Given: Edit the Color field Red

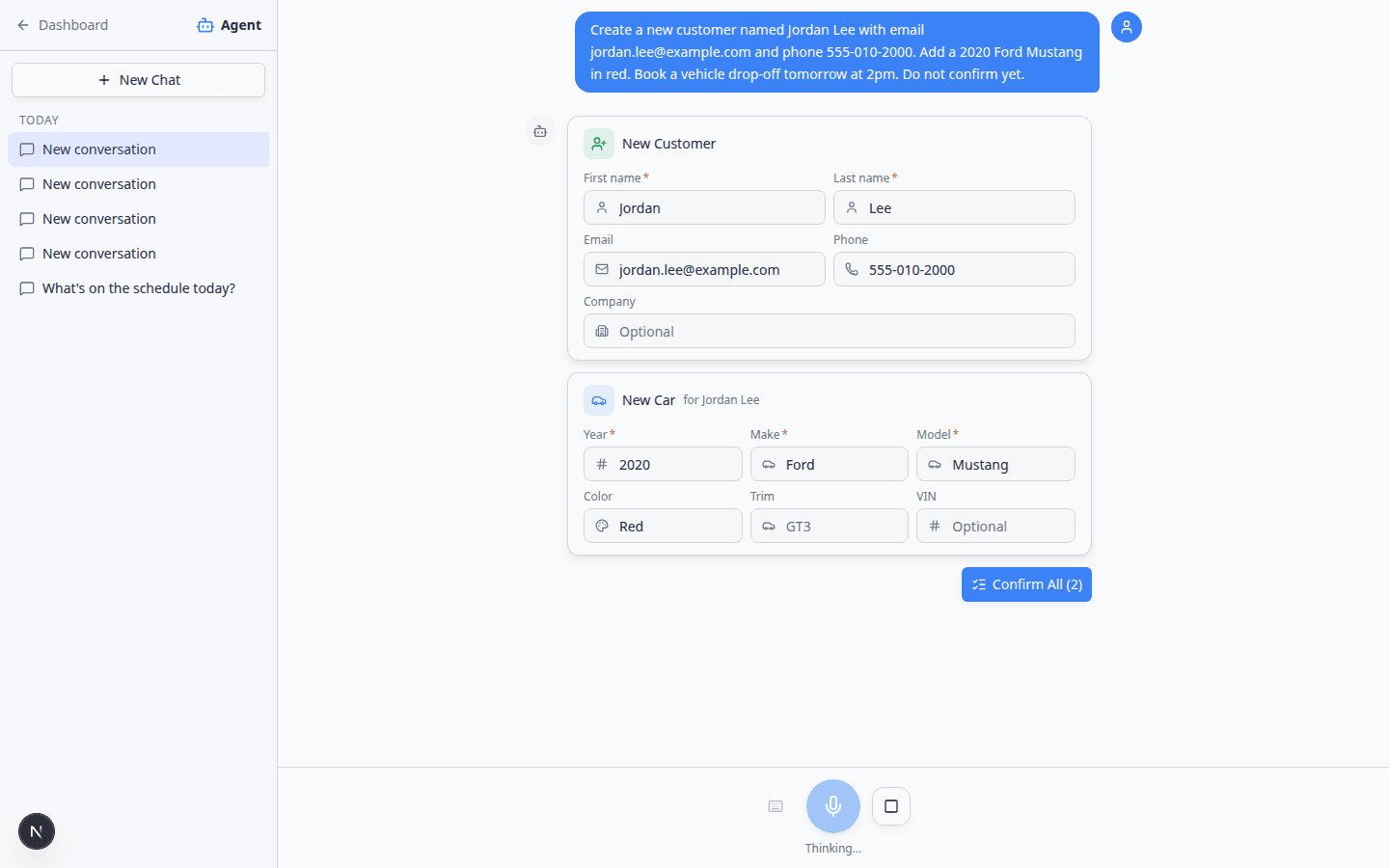Looking at the screenshot, I should [x=663, y=526].
